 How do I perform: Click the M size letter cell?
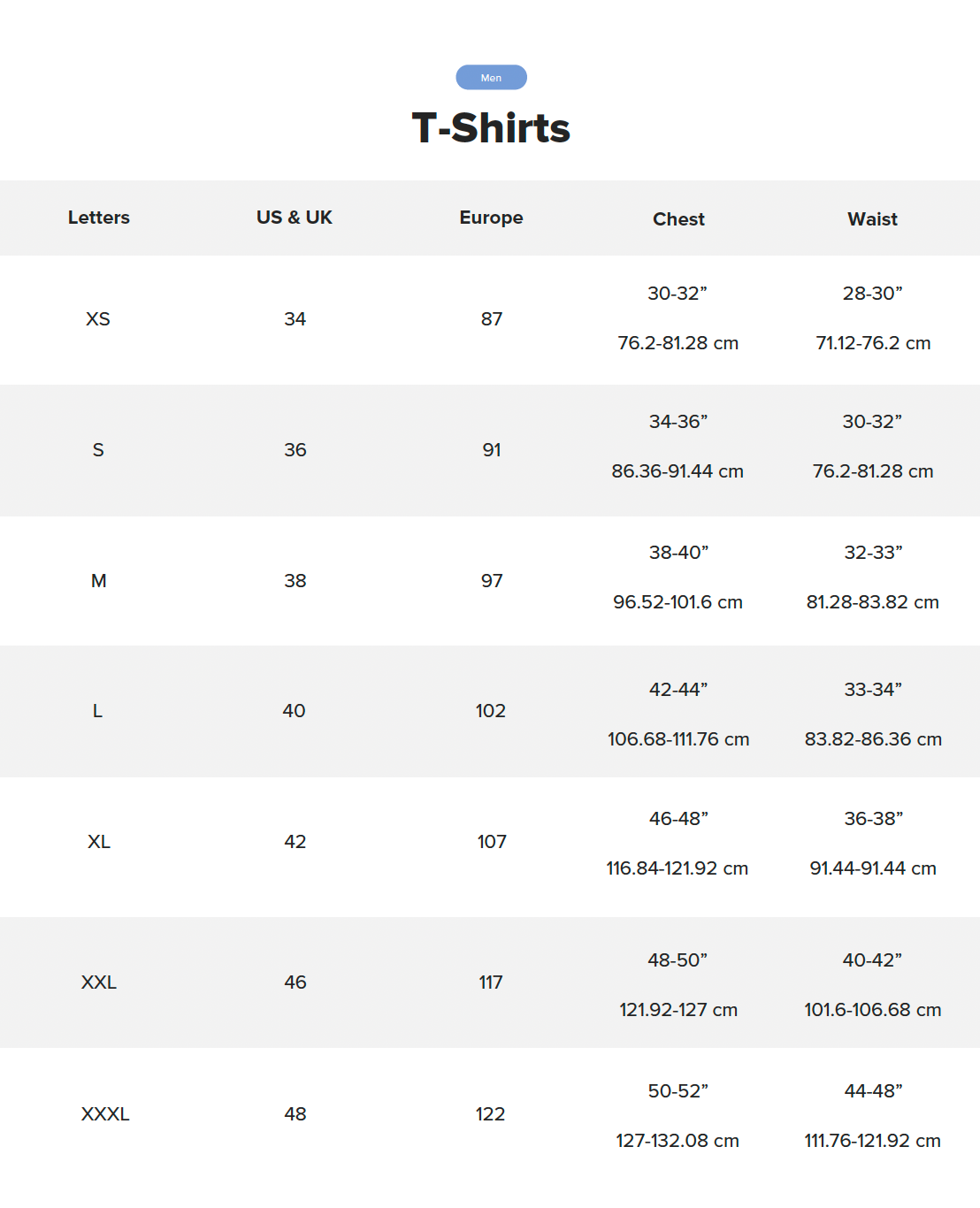coord(99,581)
